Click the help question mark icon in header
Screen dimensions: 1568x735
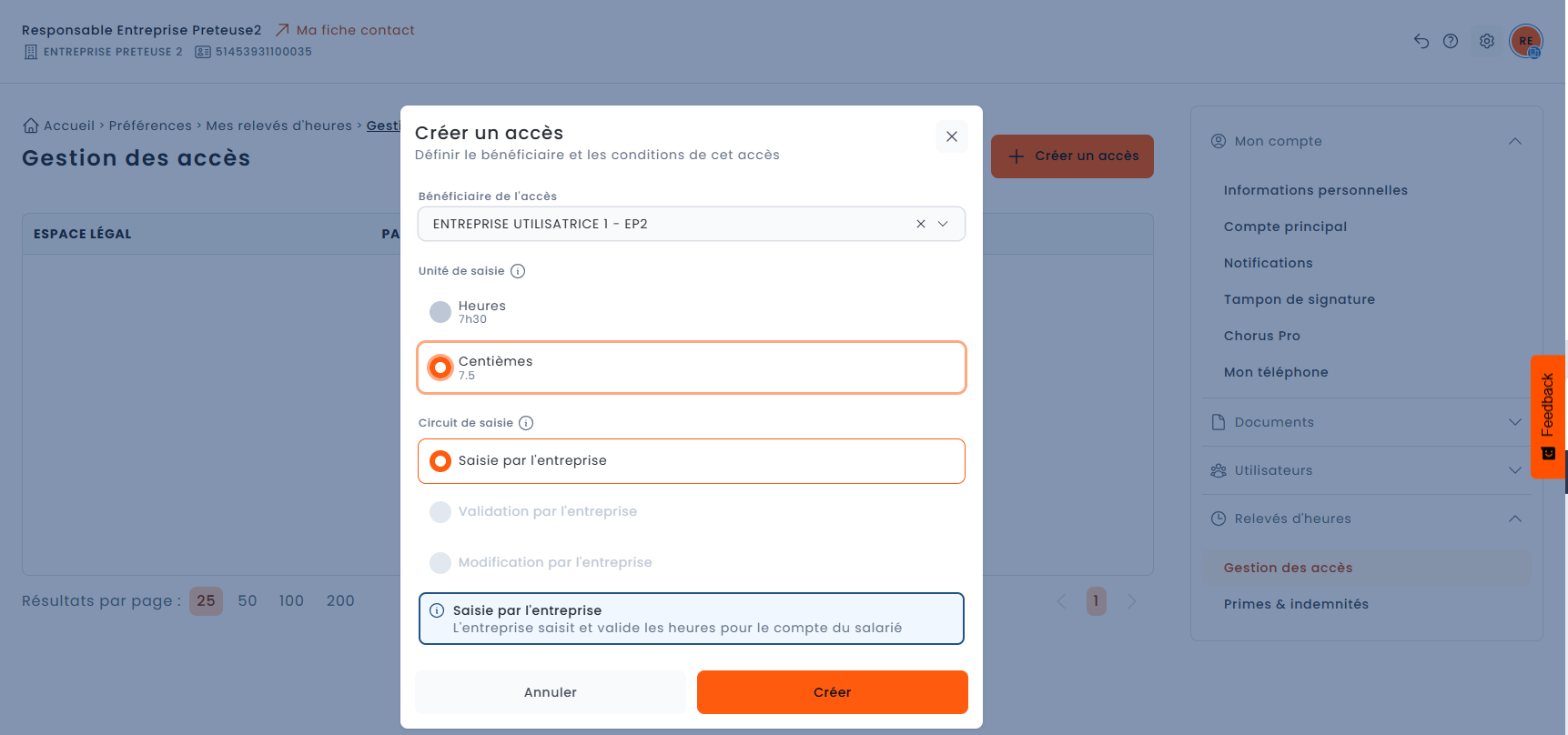(x=1451, y=41)
